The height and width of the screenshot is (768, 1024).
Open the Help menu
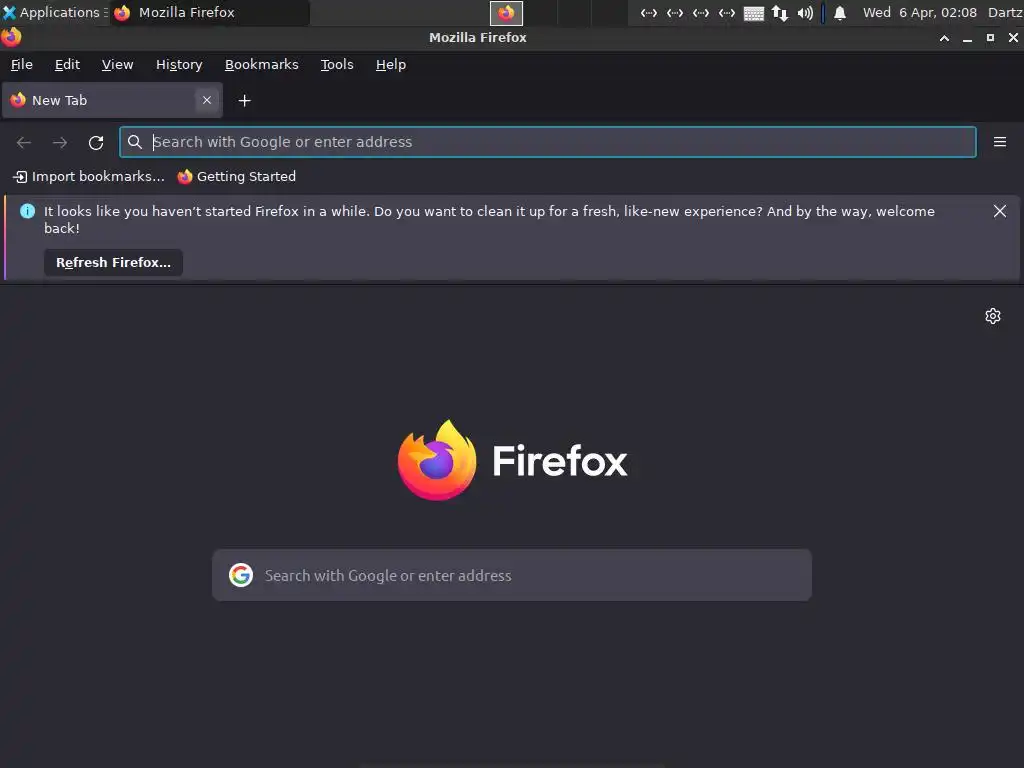[391, 65]
